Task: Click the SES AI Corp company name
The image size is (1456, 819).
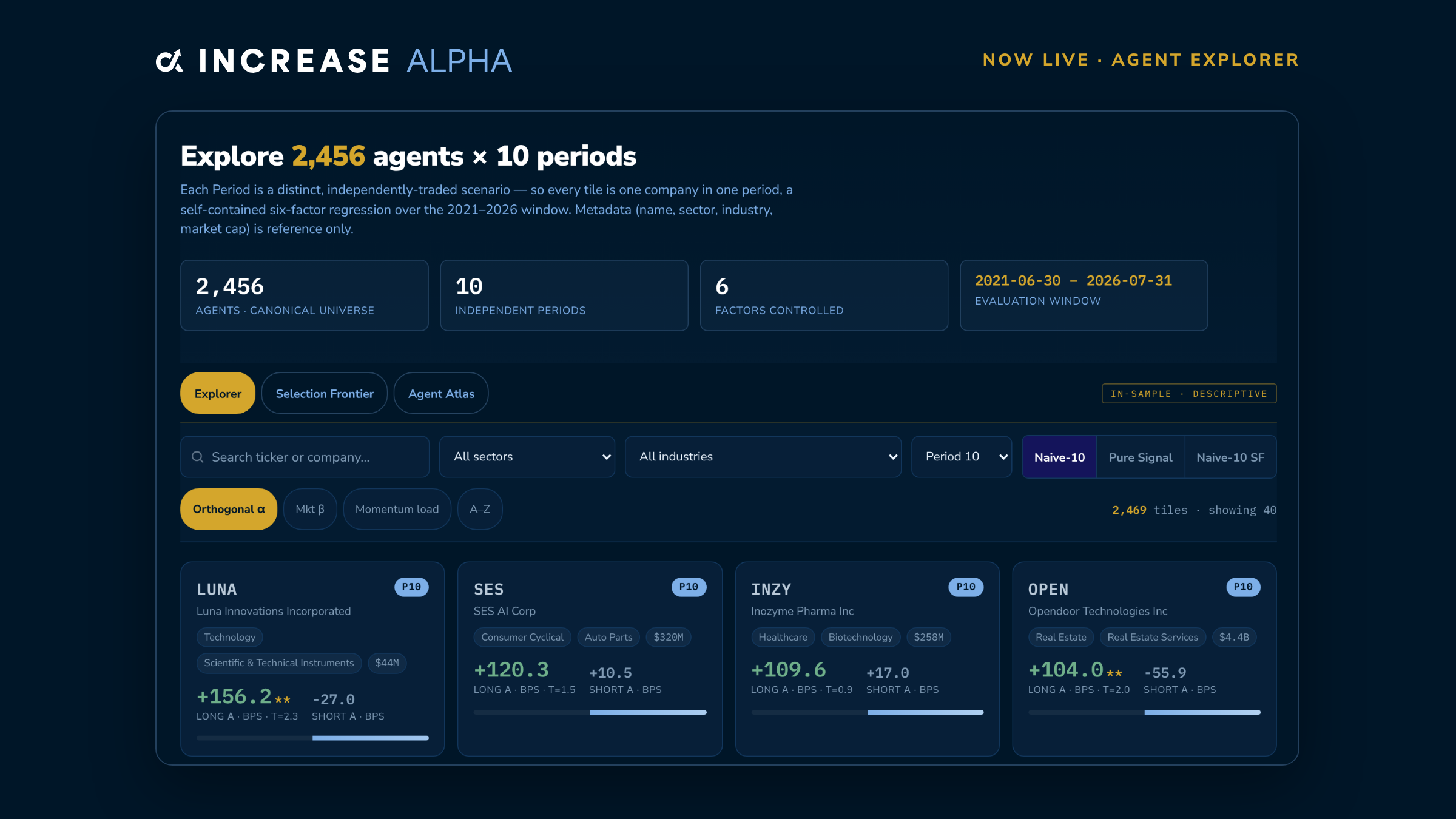Action: click(x=505, y=611)
